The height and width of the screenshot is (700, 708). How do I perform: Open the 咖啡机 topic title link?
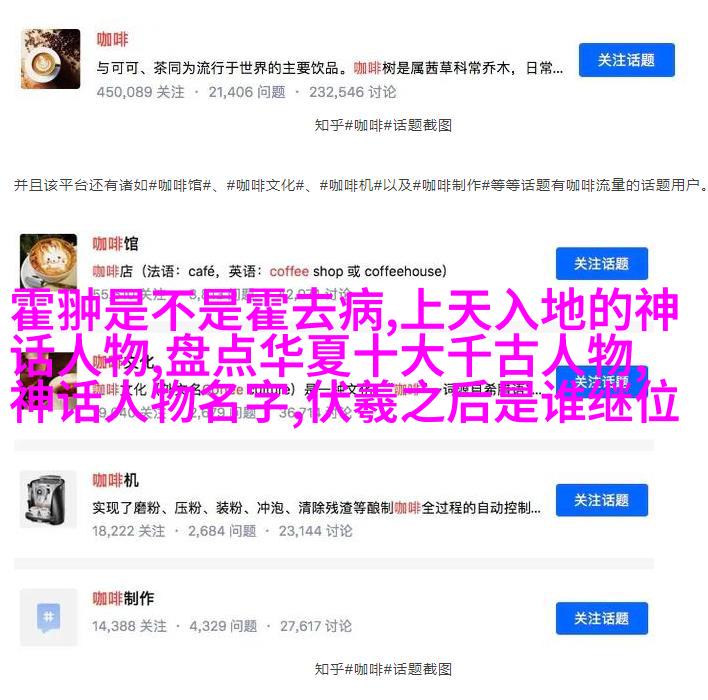coord(116,481)
